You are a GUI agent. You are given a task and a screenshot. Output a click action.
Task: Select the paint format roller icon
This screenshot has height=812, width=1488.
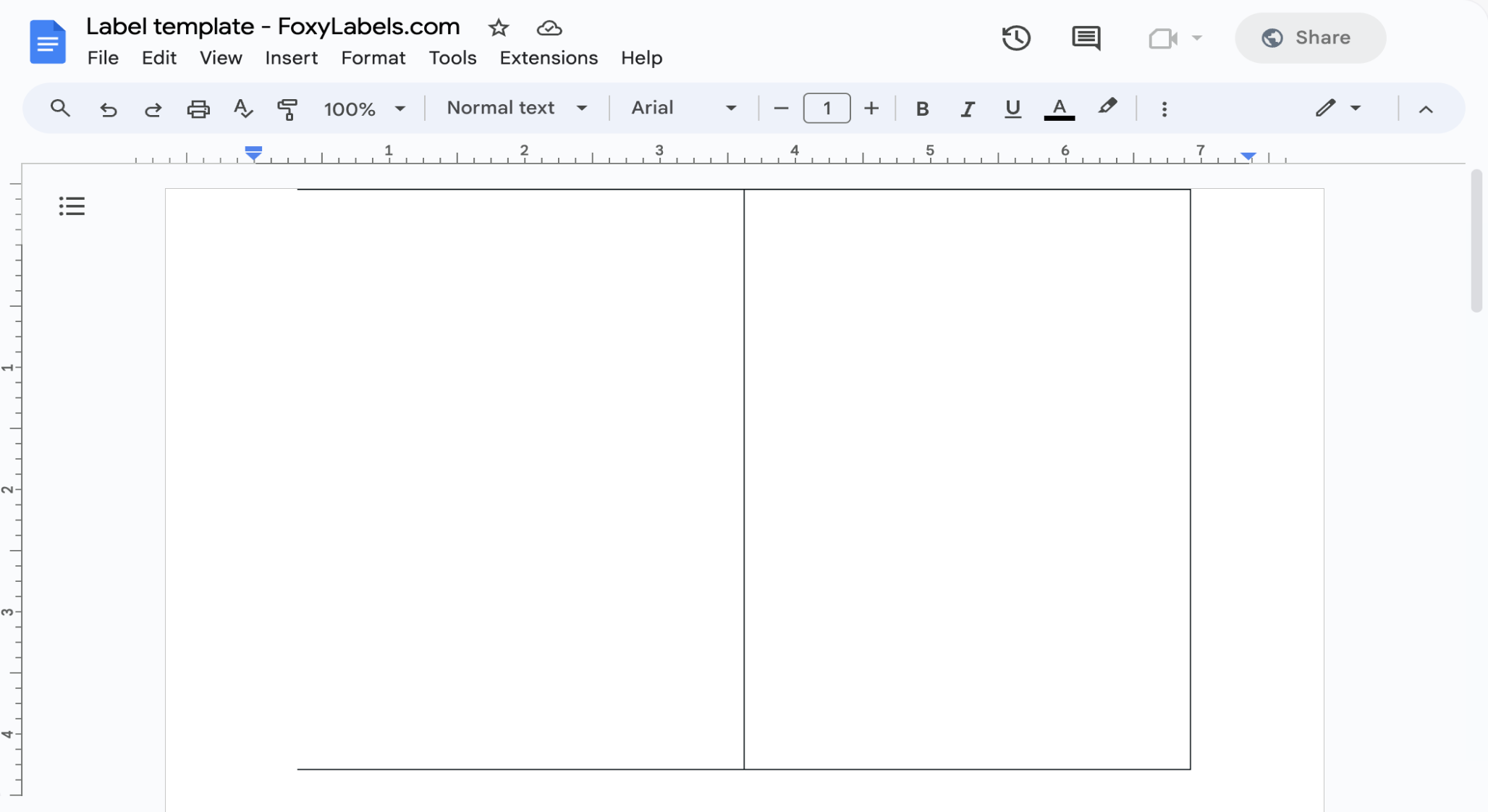point(287,109)
